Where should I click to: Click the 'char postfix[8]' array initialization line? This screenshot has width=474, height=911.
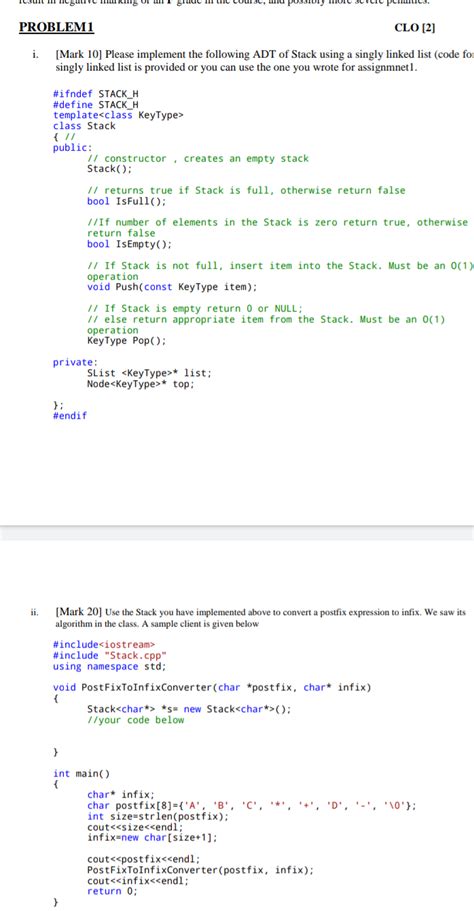pyautogui.click(x=252, y=806)
